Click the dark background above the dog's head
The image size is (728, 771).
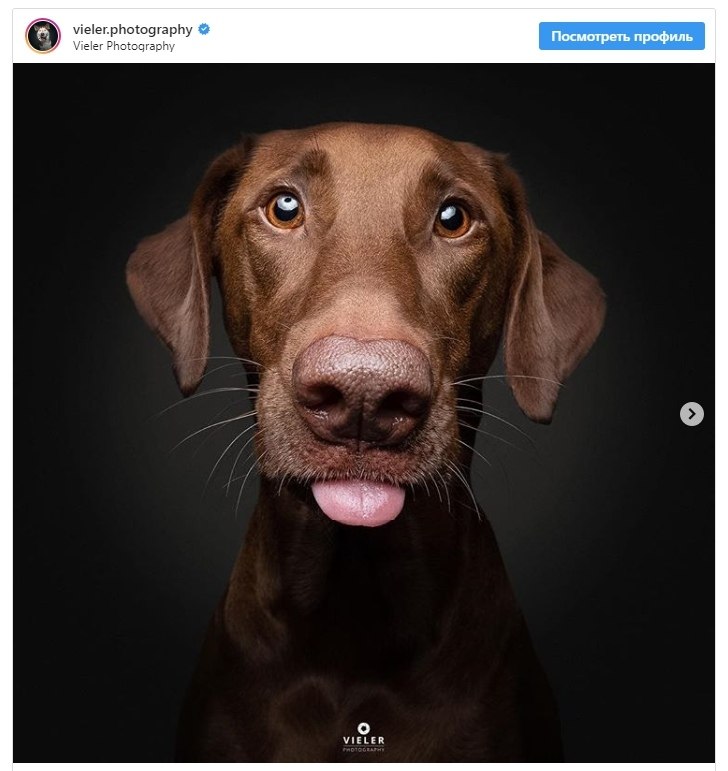364,91
